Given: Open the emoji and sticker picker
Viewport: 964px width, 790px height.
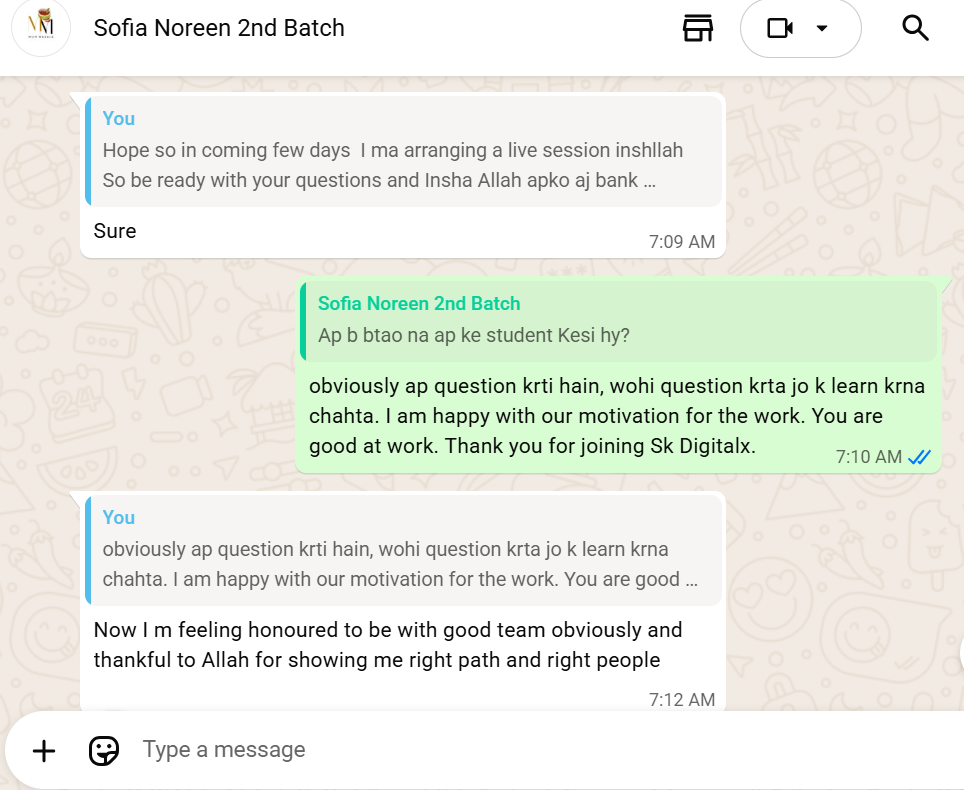Looking at the screenshot, I should (x=104, y=750).
